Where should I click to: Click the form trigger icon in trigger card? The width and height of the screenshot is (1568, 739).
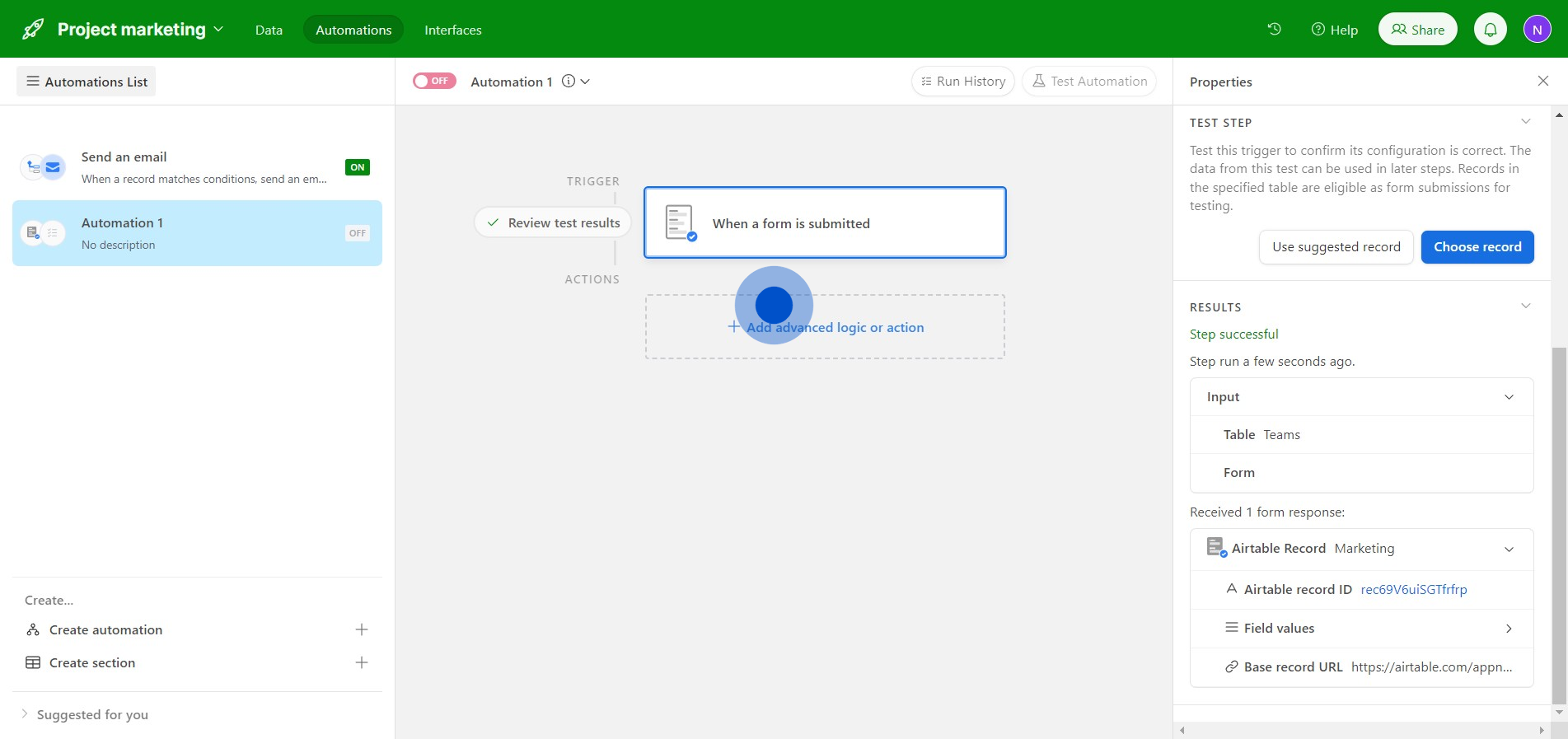[x=681, y=222]
